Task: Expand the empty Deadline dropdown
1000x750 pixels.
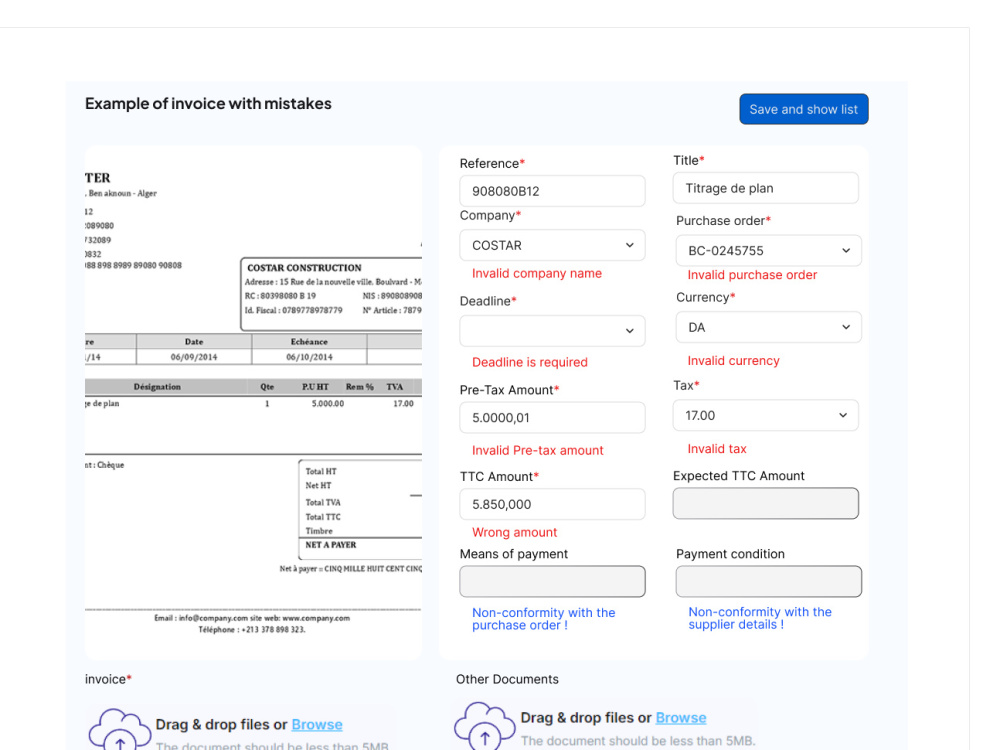Action: click(x=552, y=331)
